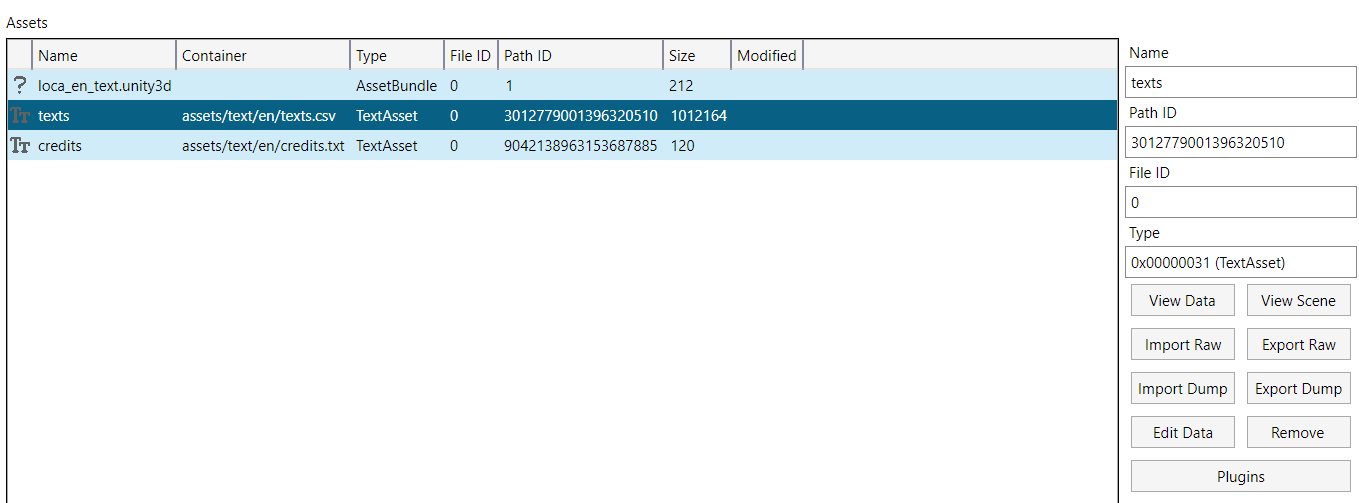Remove the selected asset
Viewport: 1359px width, 503px height.
tap(1298, 433)
